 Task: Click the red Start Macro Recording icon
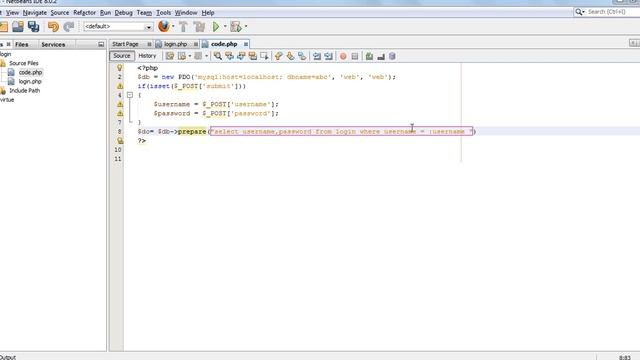343,56
